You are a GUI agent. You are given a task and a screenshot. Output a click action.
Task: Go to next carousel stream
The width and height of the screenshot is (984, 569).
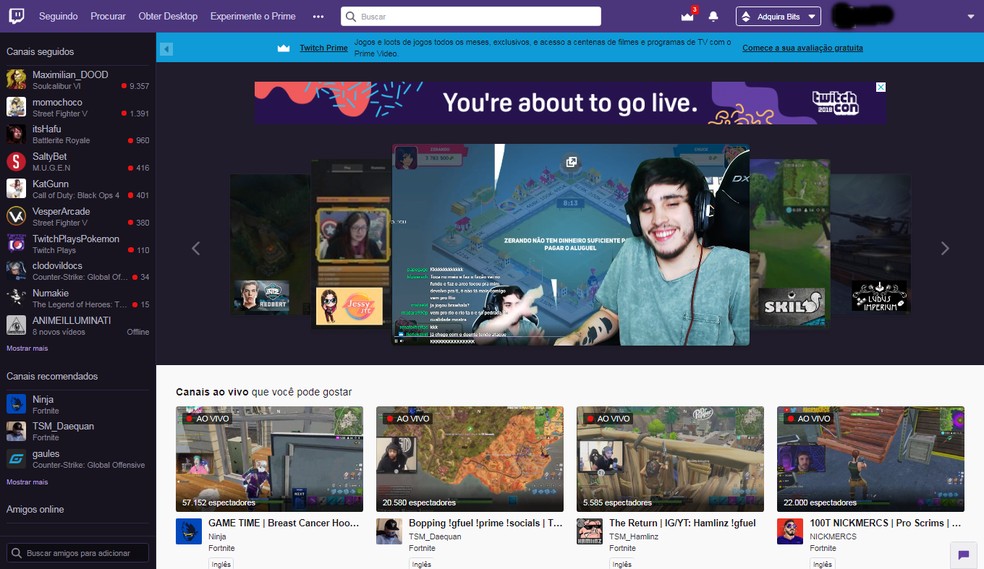[944, 248]
